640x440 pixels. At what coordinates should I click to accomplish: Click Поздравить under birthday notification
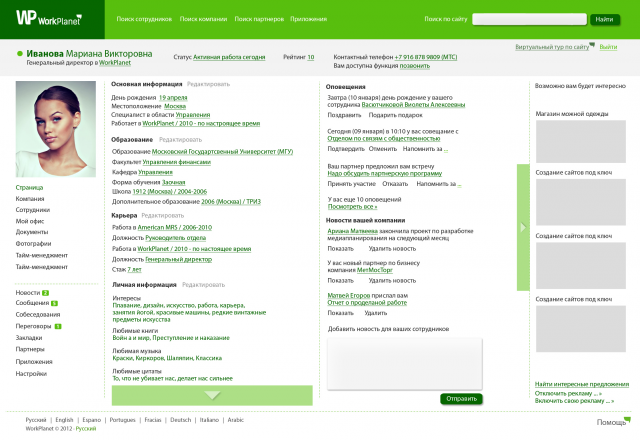point(344,115)
